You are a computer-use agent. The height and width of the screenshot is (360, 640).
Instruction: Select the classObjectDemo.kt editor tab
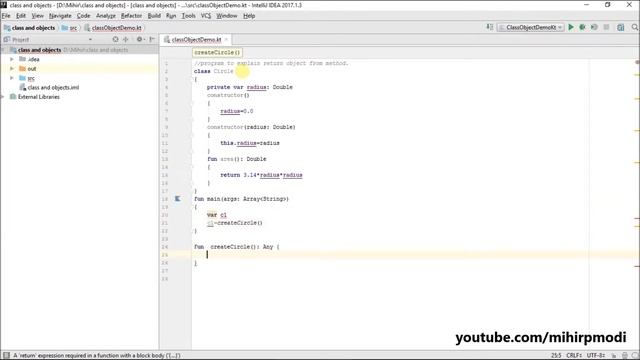click(x=196, y=40)
